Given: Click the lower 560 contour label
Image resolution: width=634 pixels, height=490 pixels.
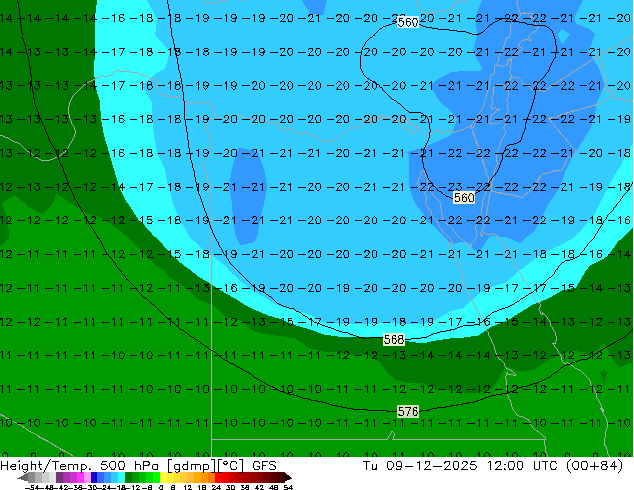Looking at the screenshot, I should tap(464, 198).
